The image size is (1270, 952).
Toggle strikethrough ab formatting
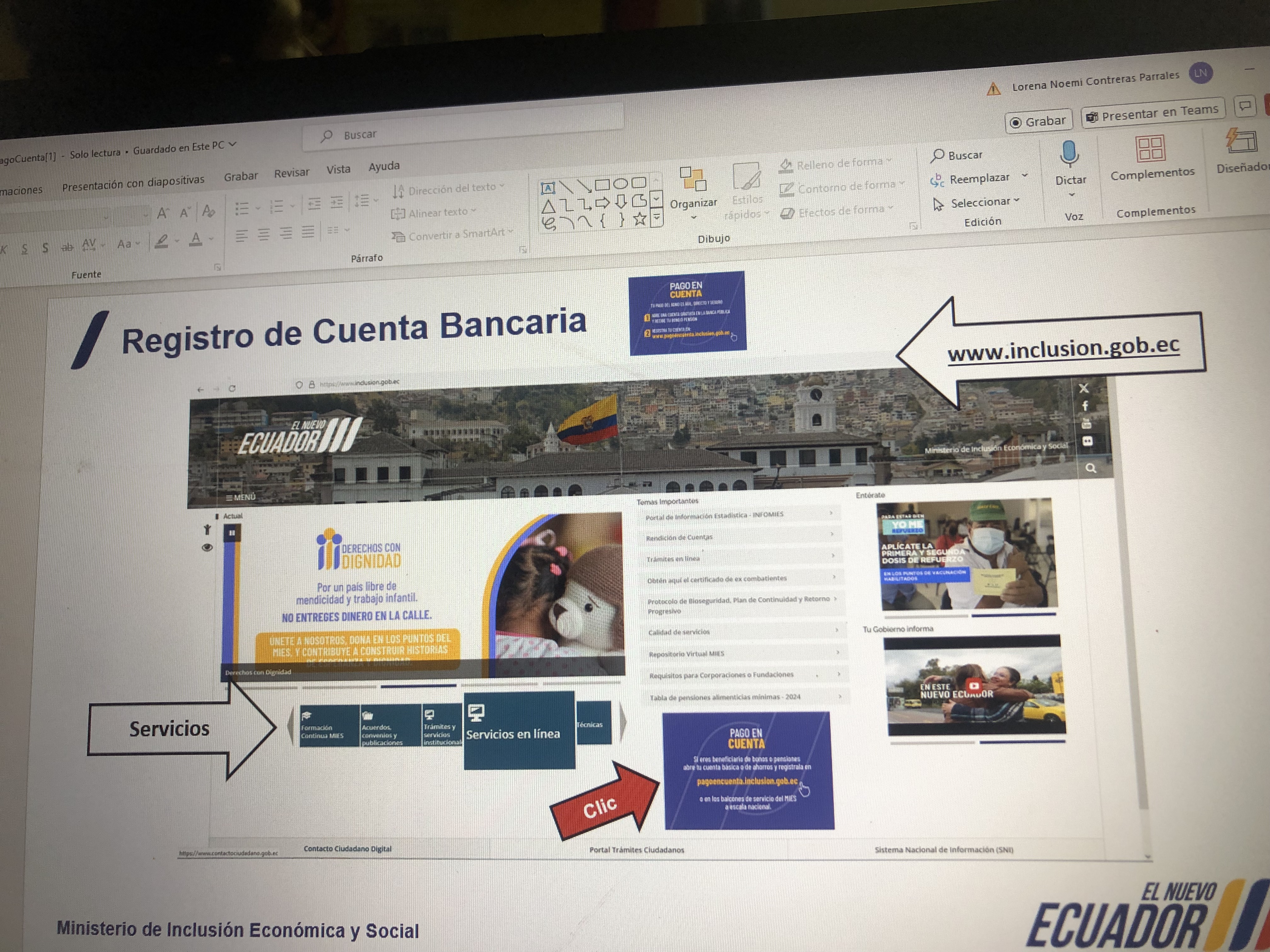pyautogui.click(x=67, y=247)
